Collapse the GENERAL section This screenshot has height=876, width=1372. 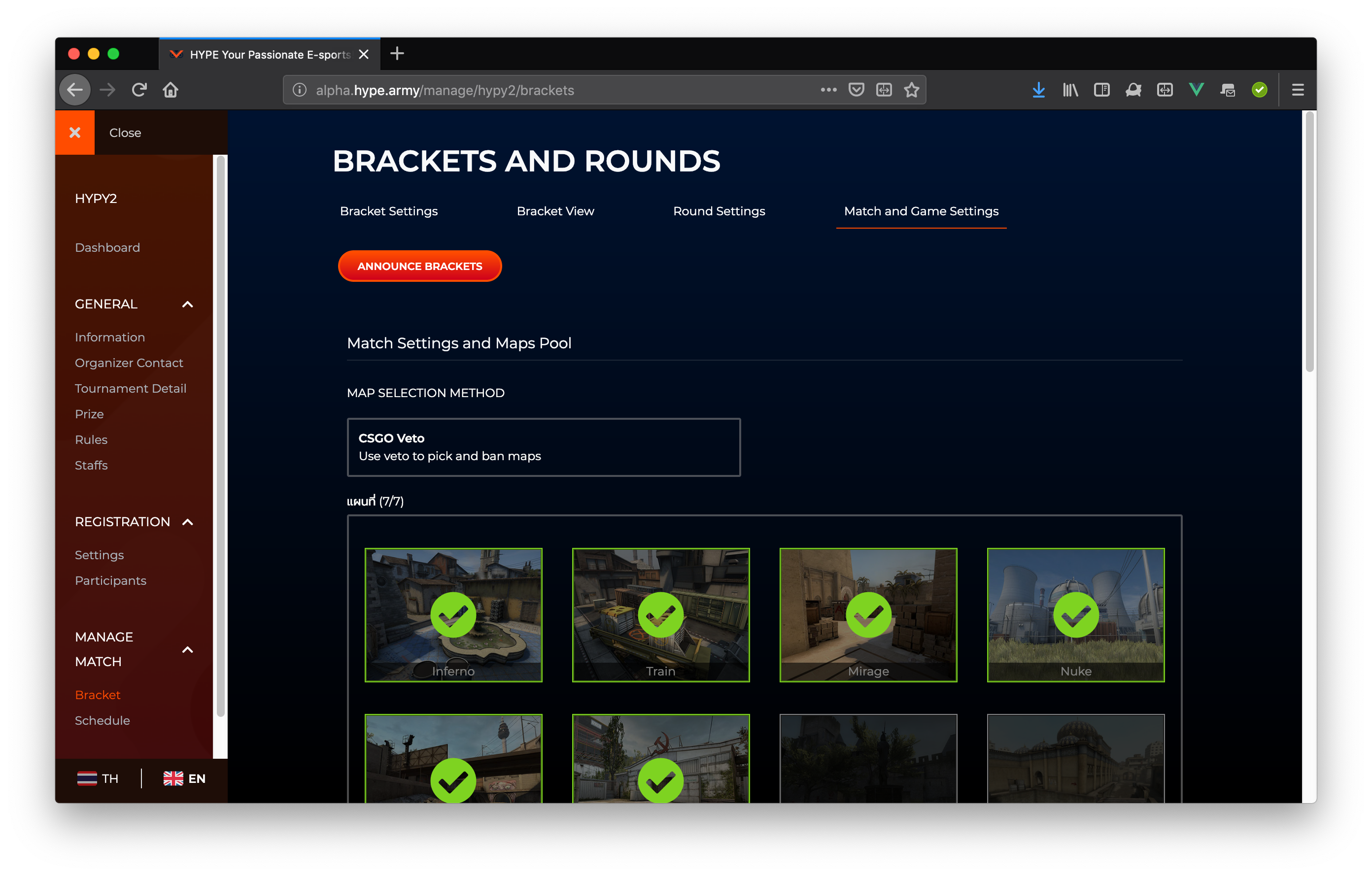pos(187,304)
